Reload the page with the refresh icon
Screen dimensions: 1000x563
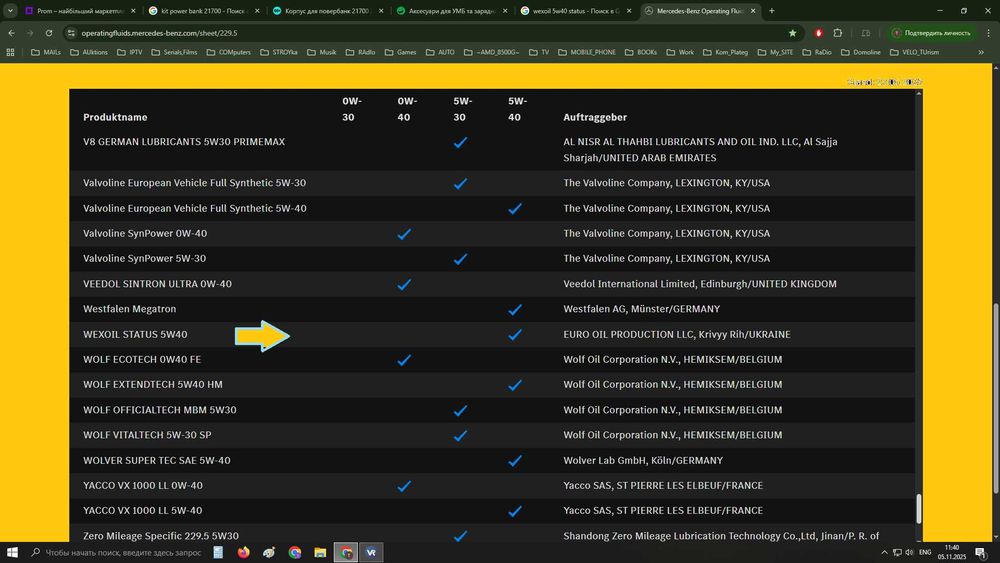pos(48,33)
